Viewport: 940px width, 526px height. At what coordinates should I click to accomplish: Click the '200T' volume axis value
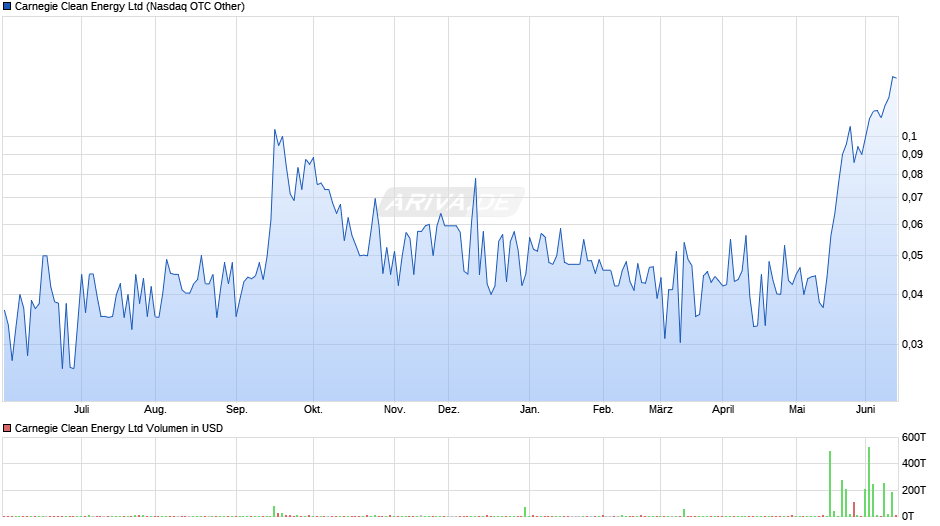[x=914, y=490]
